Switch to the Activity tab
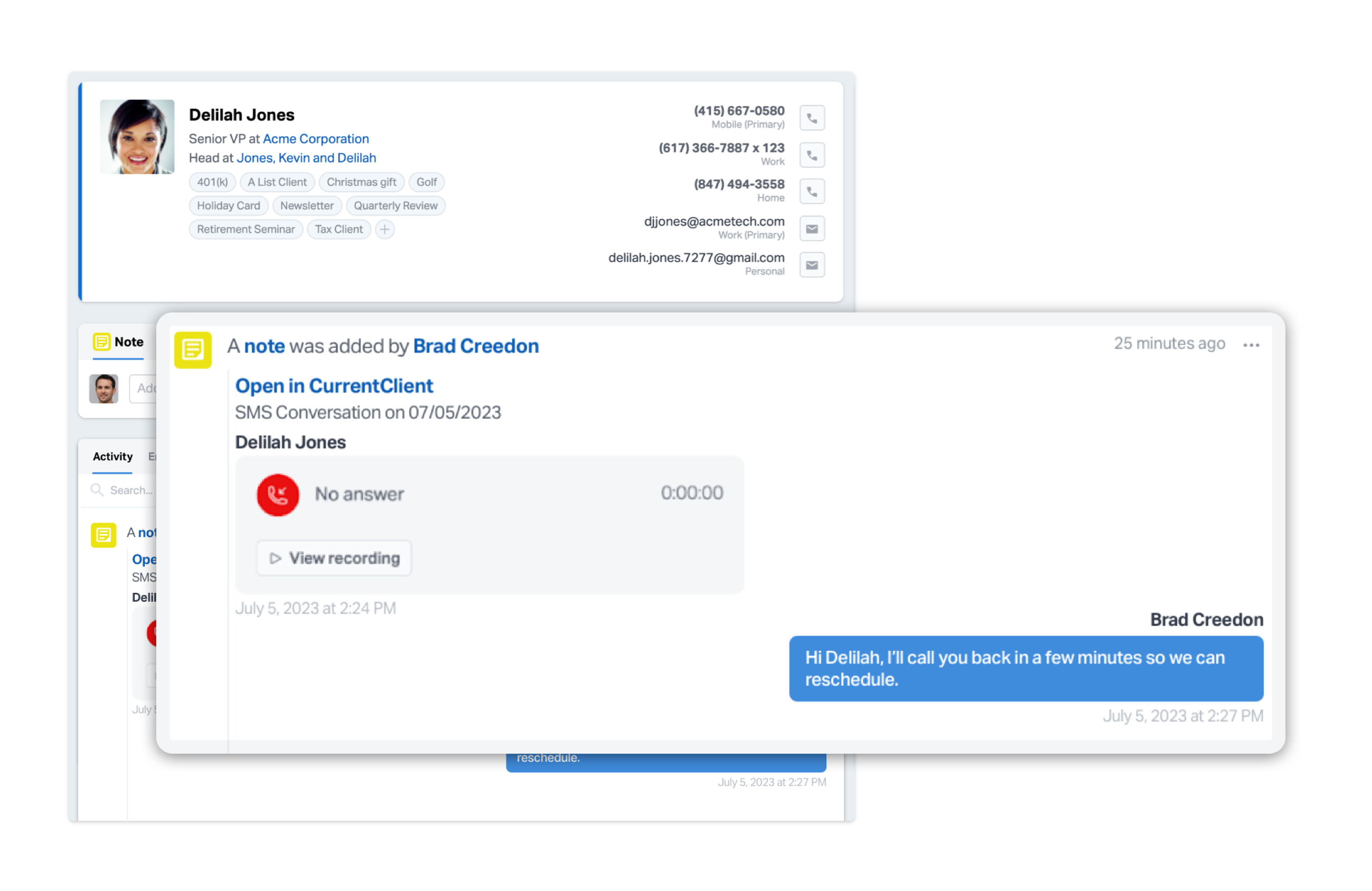Viewport: 1372px width, 891px height. pyautogui.click(x=113, y=457)
